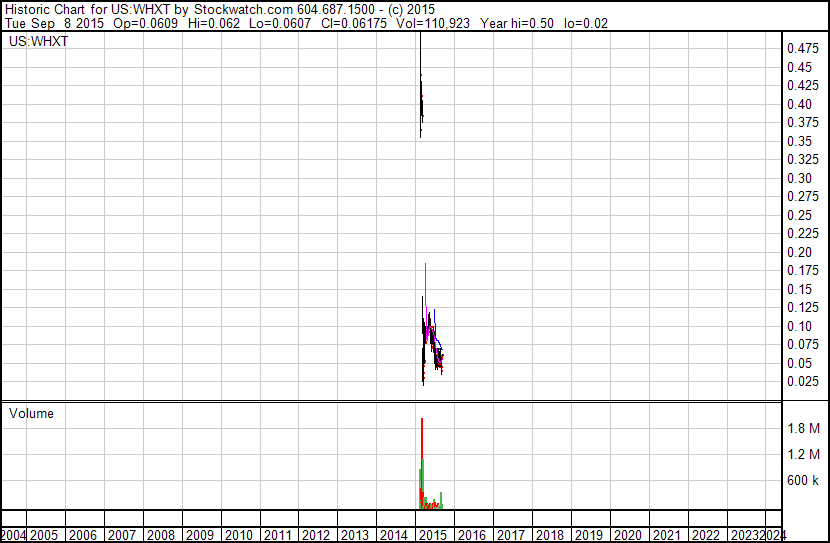830x543 pixels.
Task: Click the Cl=0.06175 closing price value
Action: (x=354, y=23)
